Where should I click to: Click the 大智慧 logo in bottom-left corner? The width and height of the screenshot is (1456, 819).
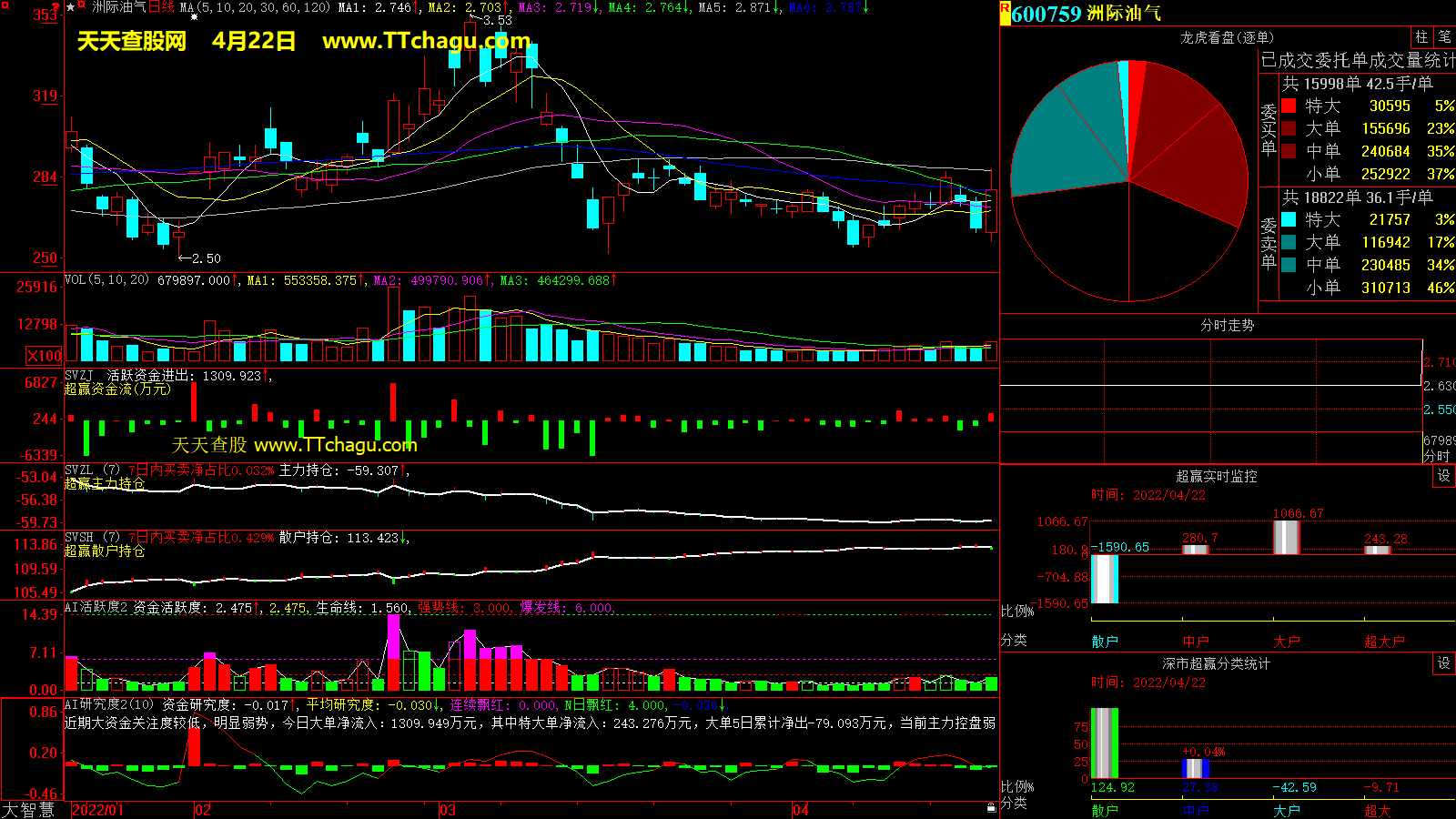(28, 810)
